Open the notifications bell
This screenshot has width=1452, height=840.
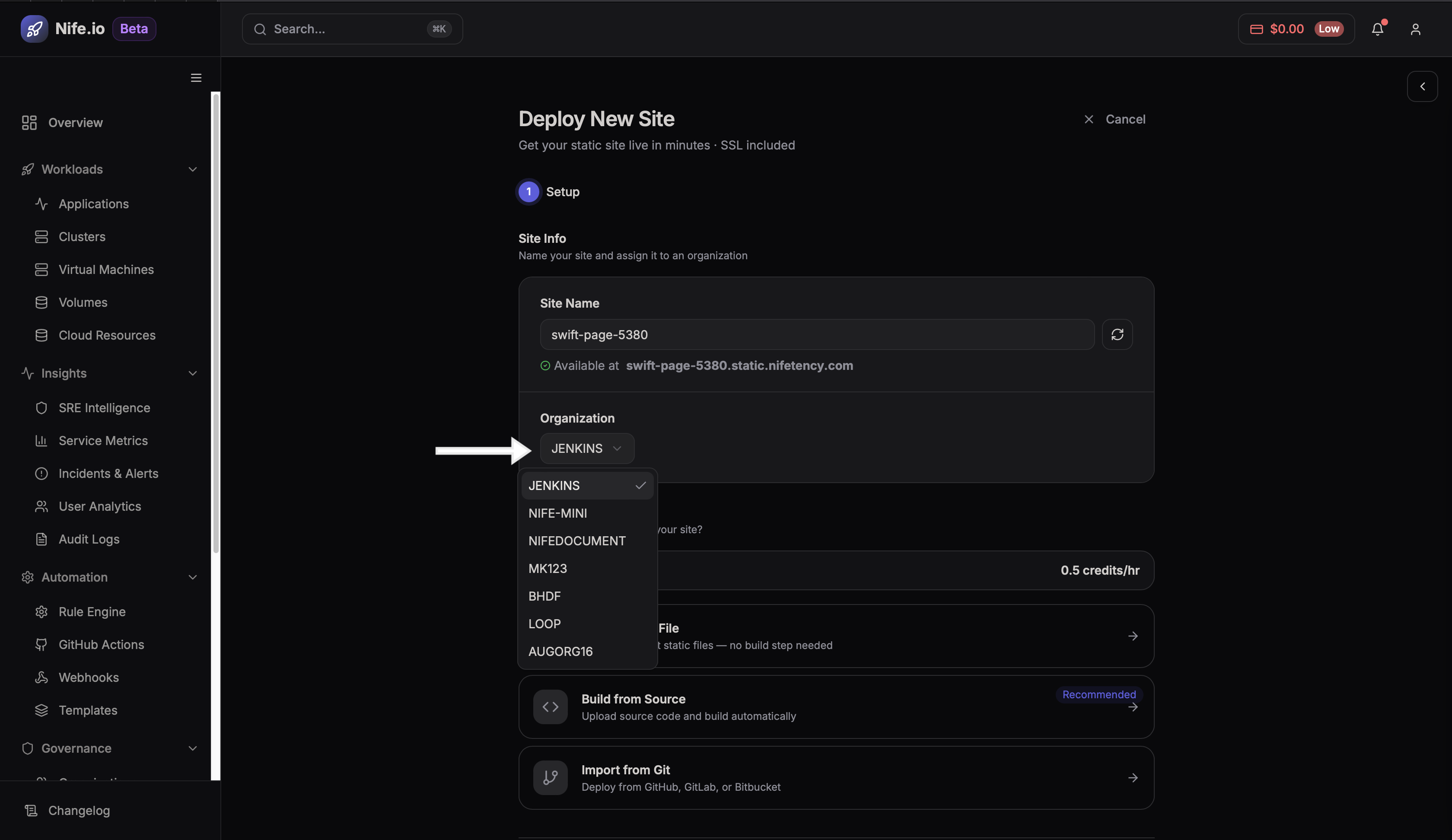click(1377, 29)
